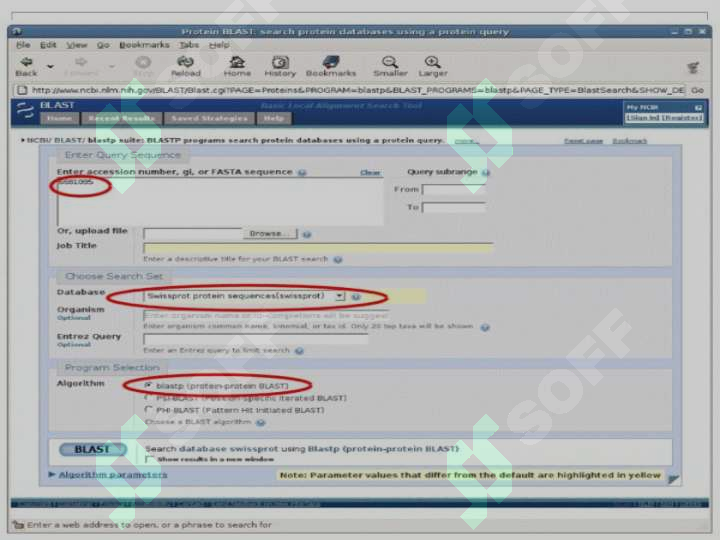The height and width of the screenshot is (540, 720).
Task: Open the History toolbar button
Action: (x=280, y=66)
